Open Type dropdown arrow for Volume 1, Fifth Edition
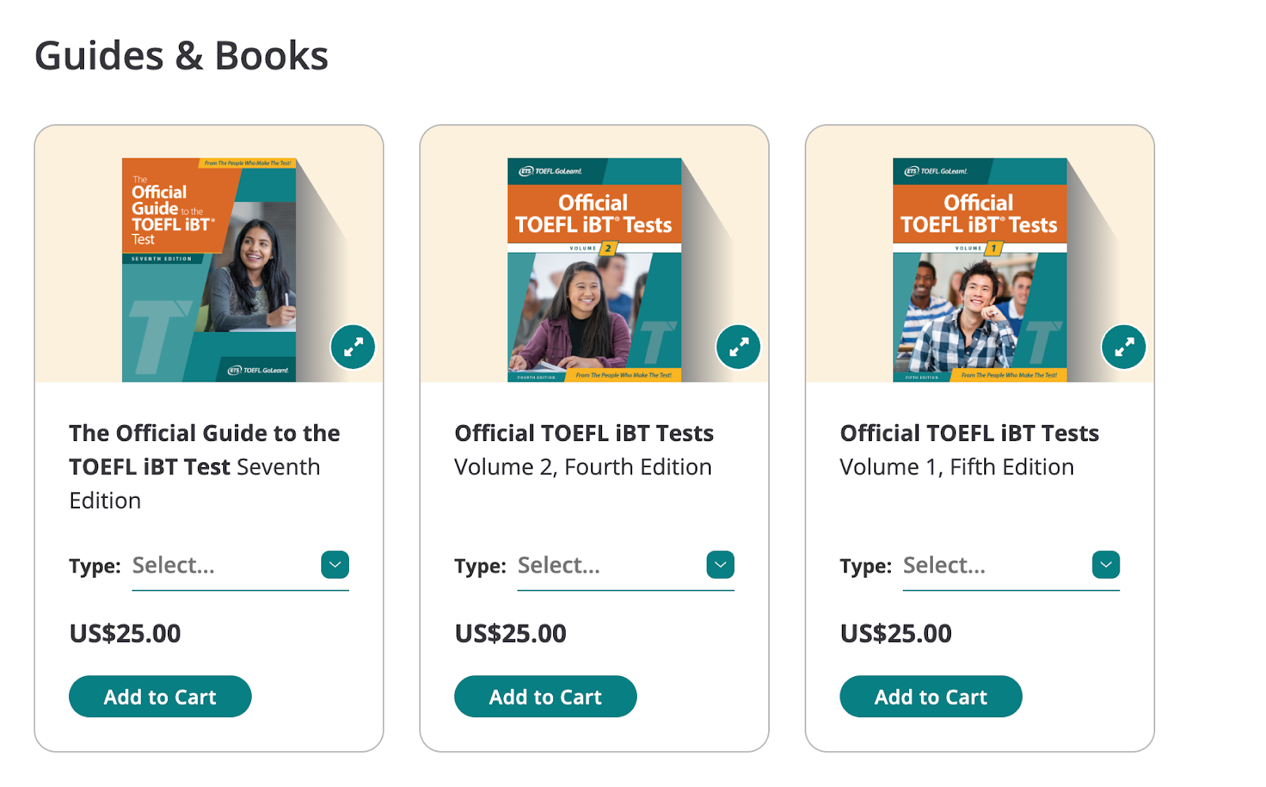 1106,565
